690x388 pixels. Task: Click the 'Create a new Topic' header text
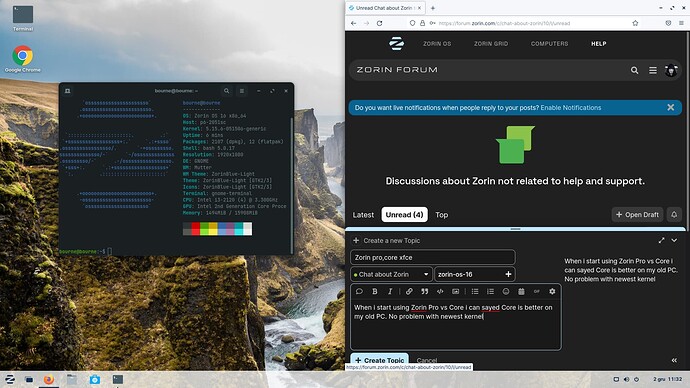click(x=392, y=241)
